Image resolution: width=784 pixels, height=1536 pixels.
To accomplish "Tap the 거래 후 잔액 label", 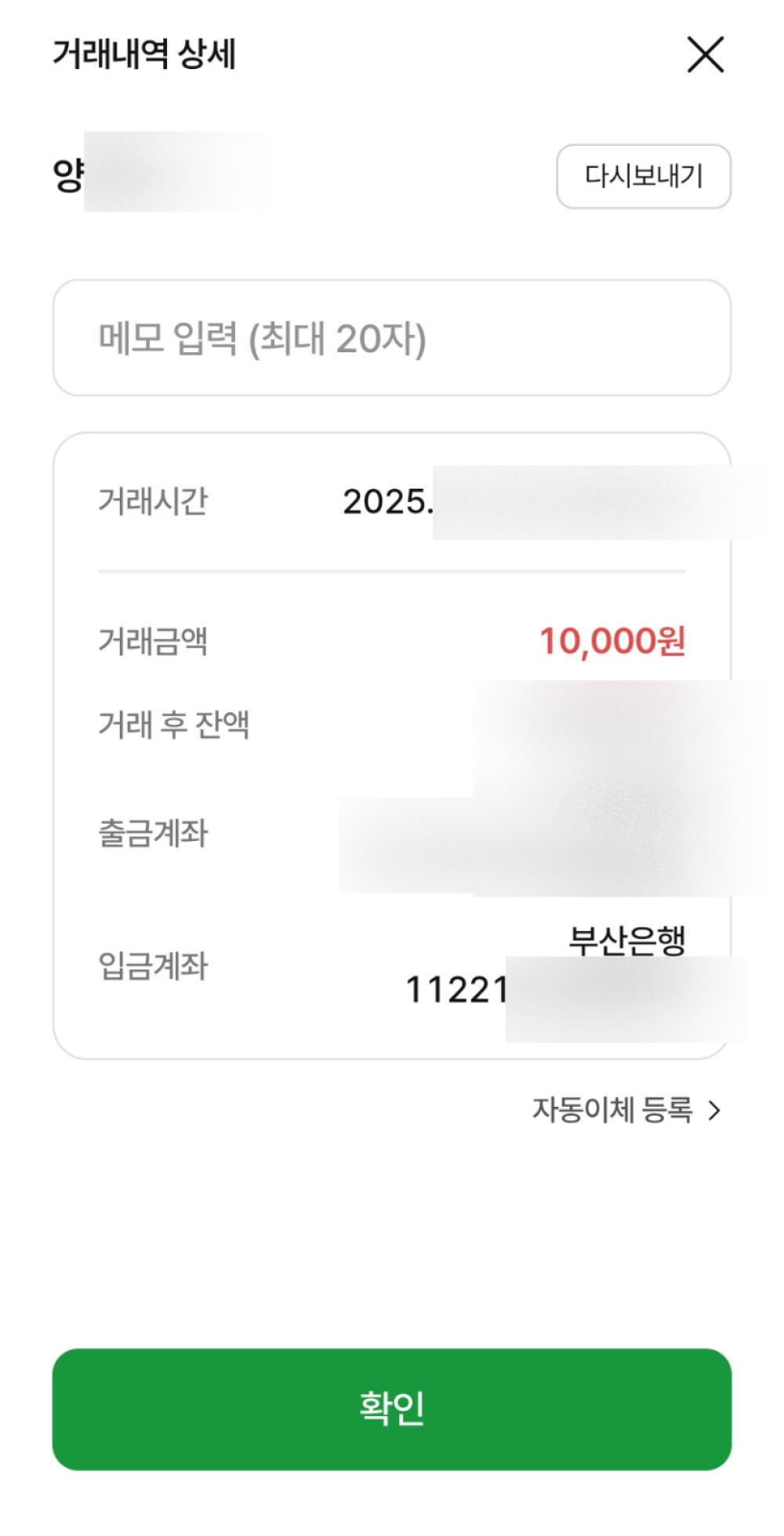I will pyautogui.click(x=173, y=724).
